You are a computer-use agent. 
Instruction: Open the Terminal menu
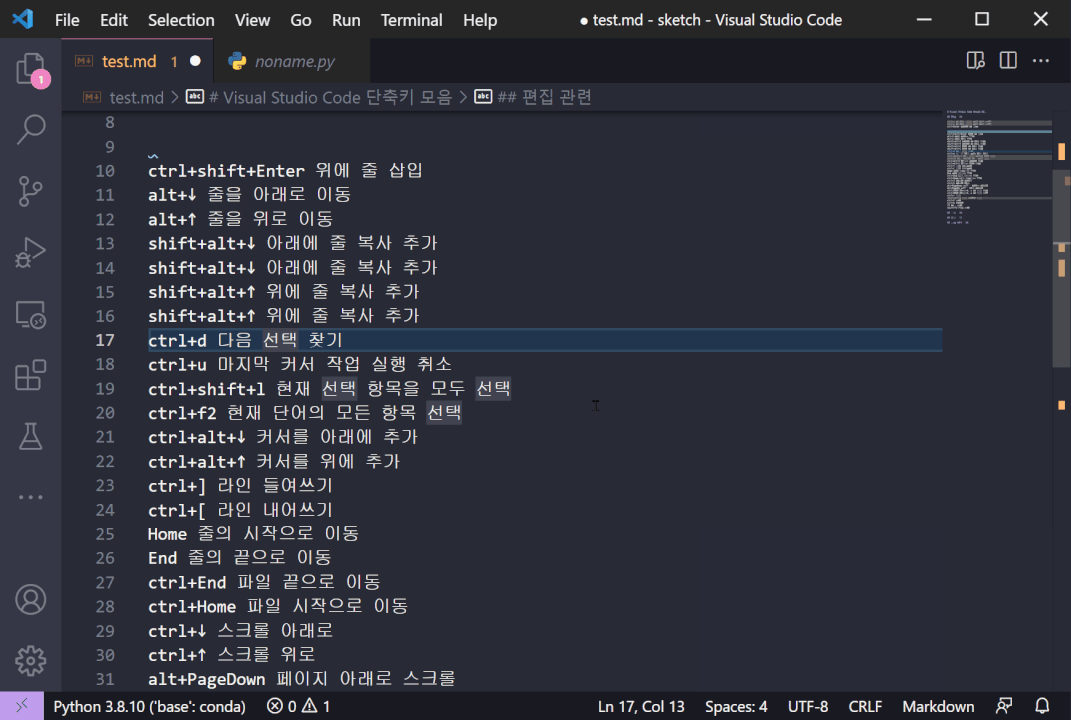(x=411, y=20)
